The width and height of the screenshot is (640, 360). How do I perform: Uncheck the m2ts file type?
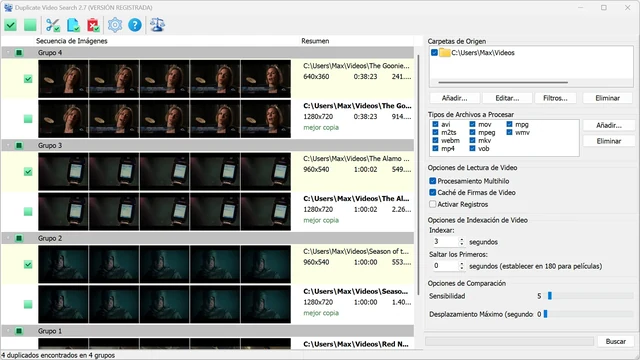[x=435, y=132]
